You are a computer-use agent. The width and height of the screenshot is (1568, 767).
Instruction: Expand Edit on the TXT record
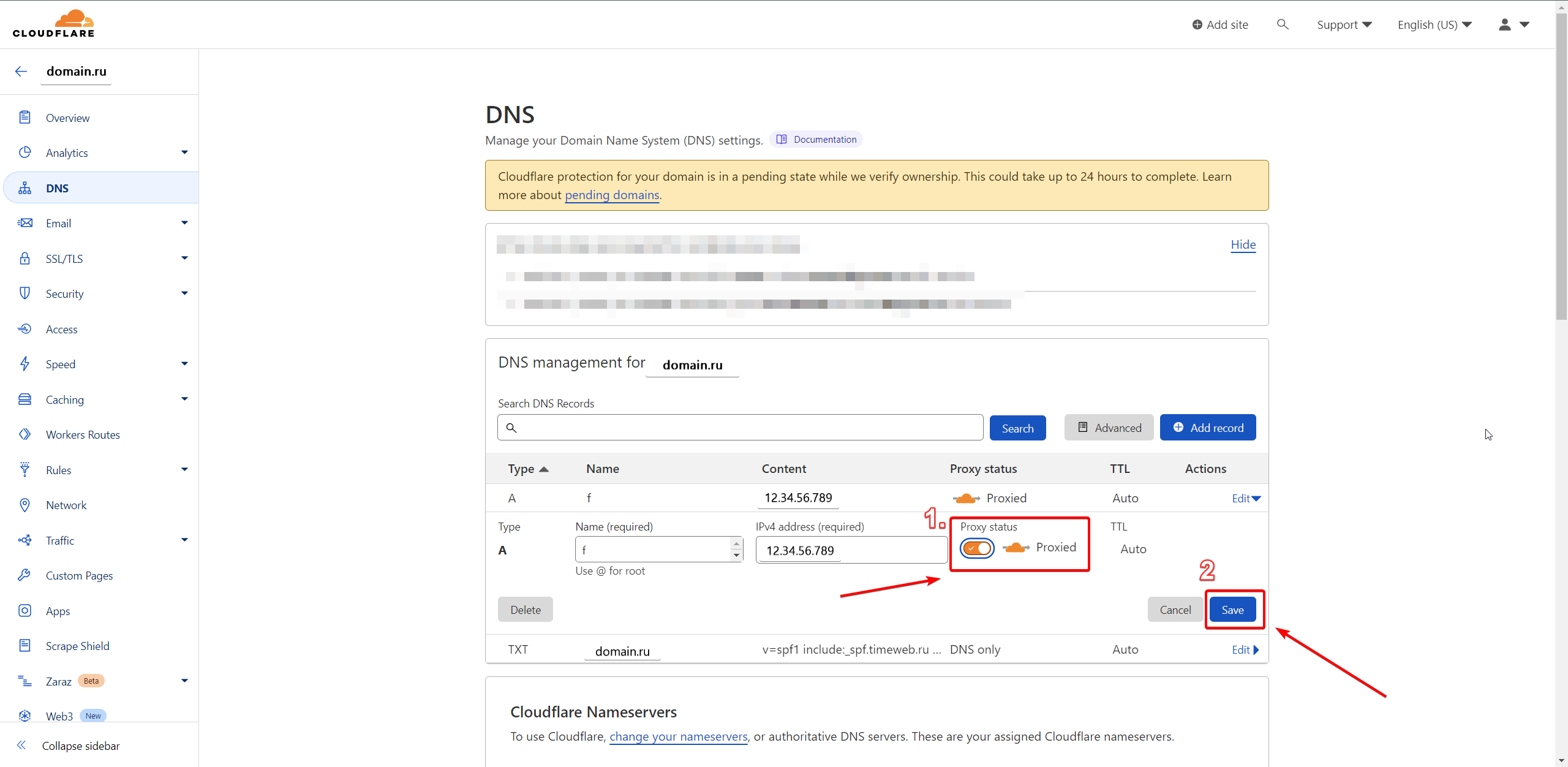click(x=1245, y=650)
